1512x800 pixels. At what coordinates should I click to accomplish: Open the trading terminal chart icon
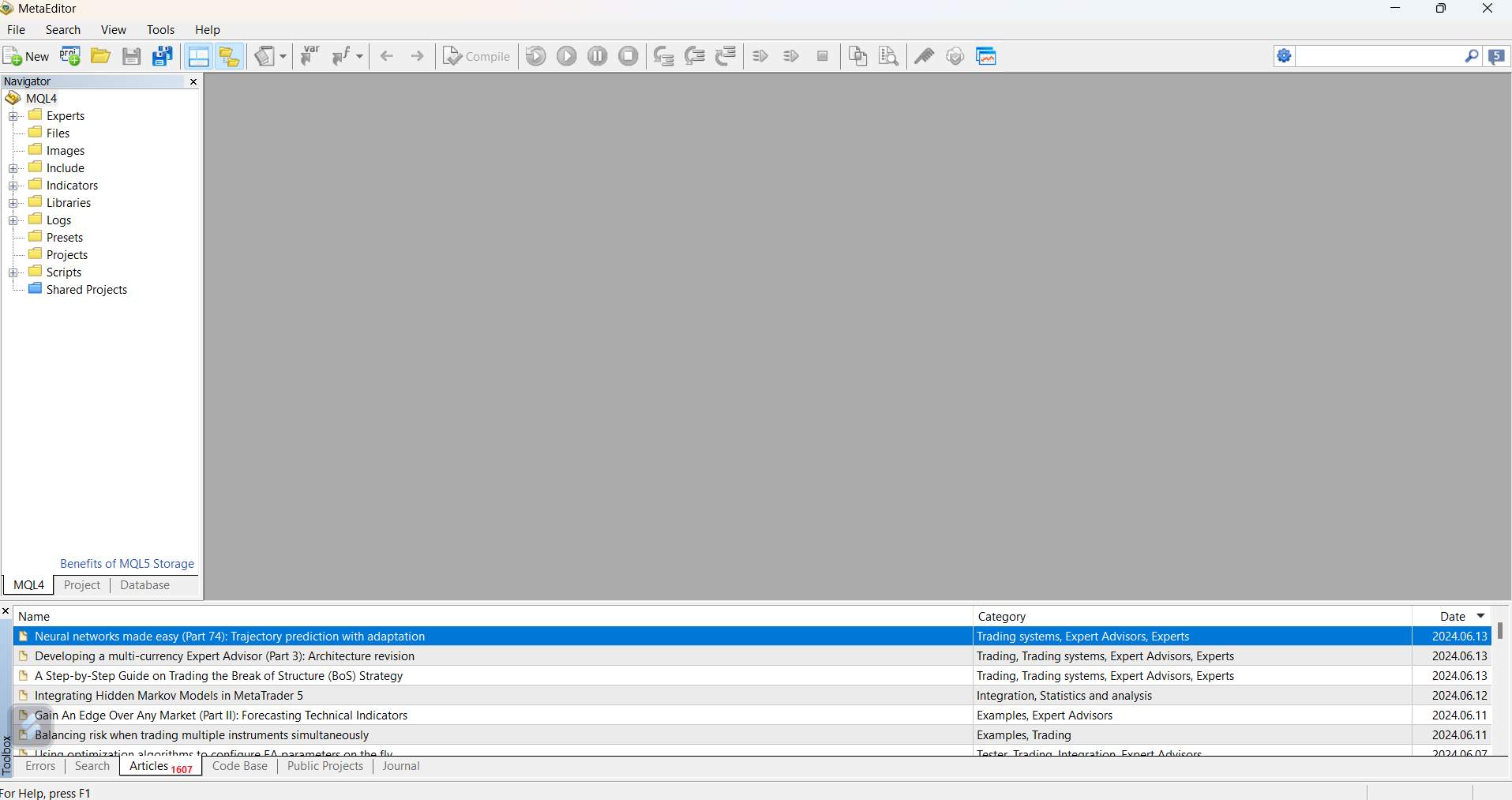pos(986,56)
